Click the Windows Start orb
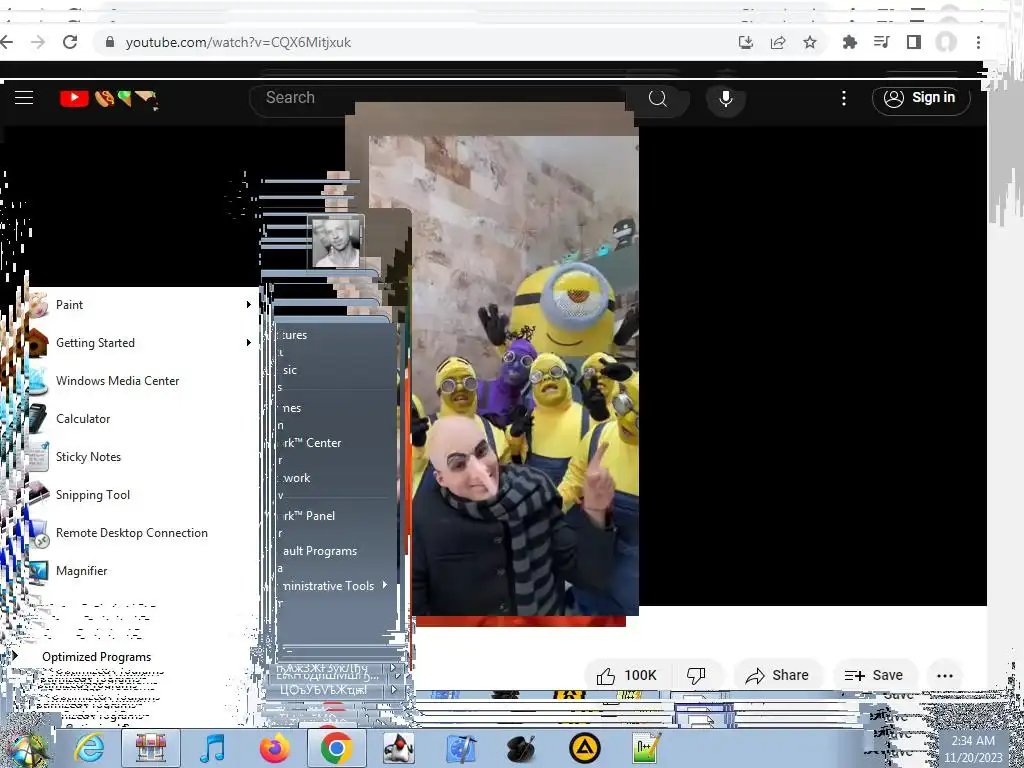Viewport: 1024px width, 768px height. 25,748
